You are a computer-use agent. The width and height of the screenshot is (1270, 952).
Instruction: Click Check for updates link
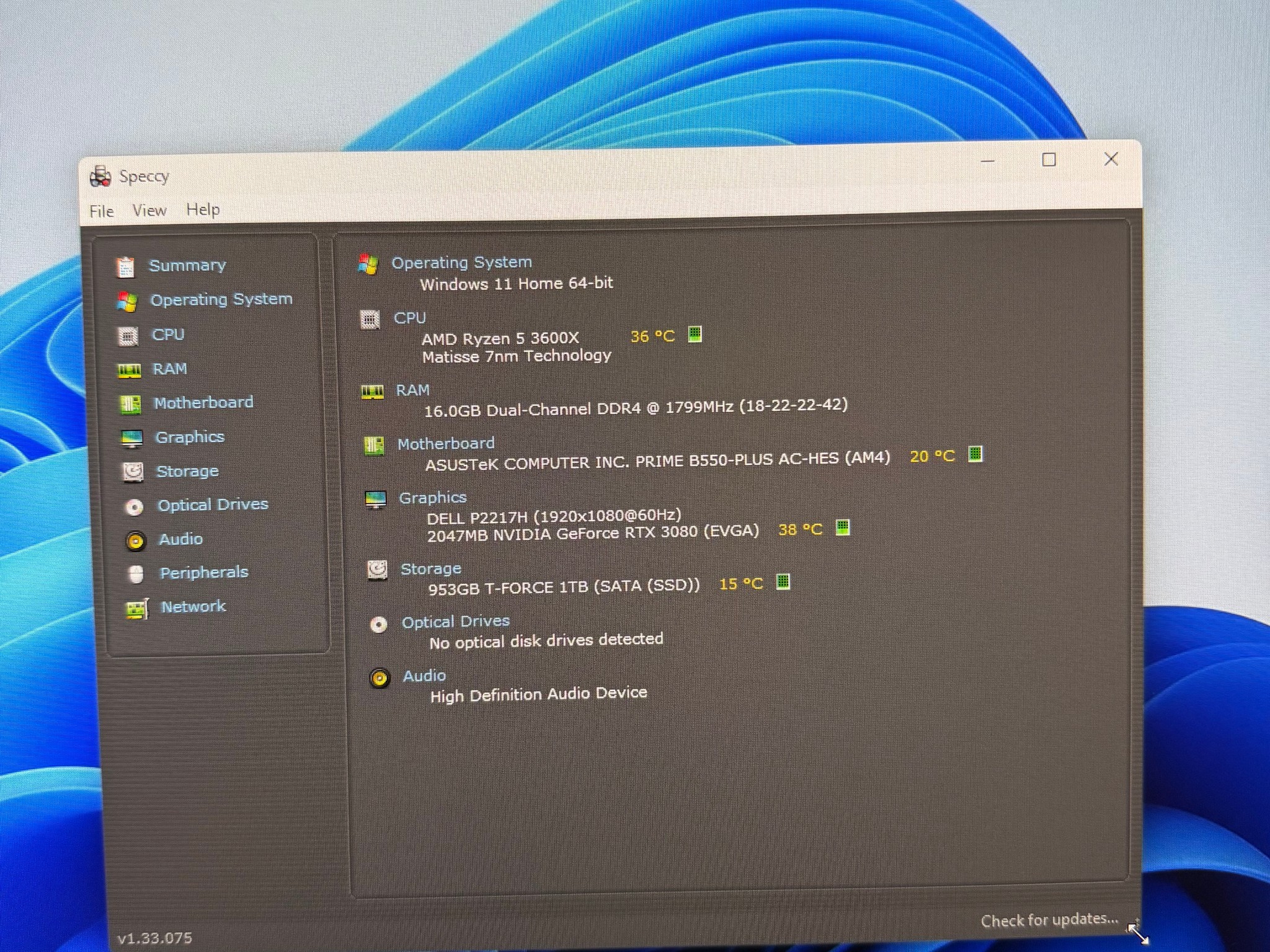pos(1050,920)
